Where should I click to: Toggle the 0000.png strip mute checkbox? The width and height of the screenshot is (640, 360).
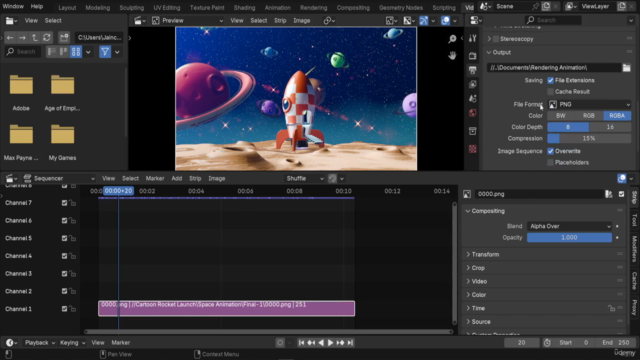pyautogui.click(x=621, y=194)
